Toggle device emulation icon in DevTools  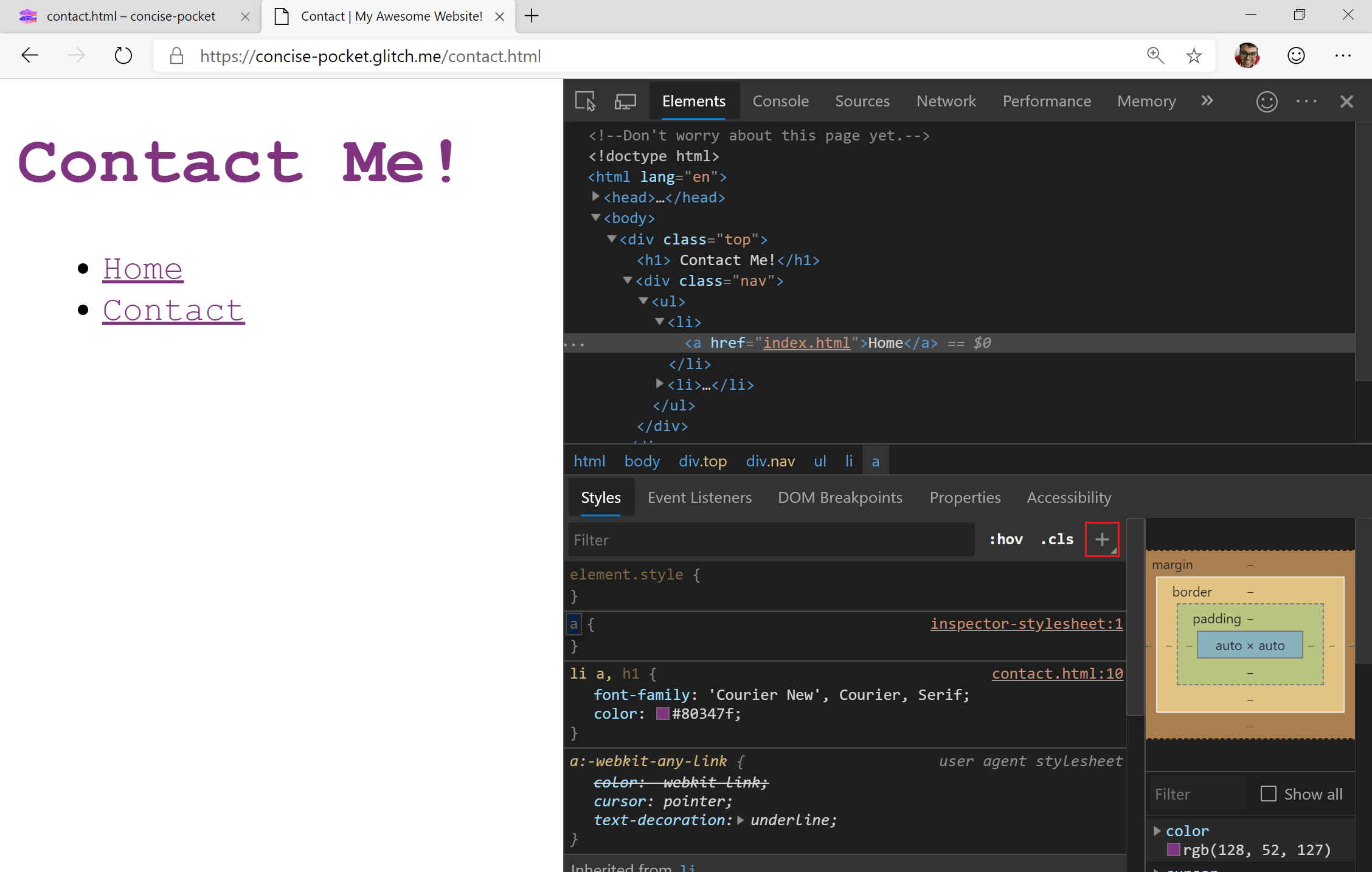[625, 101]
